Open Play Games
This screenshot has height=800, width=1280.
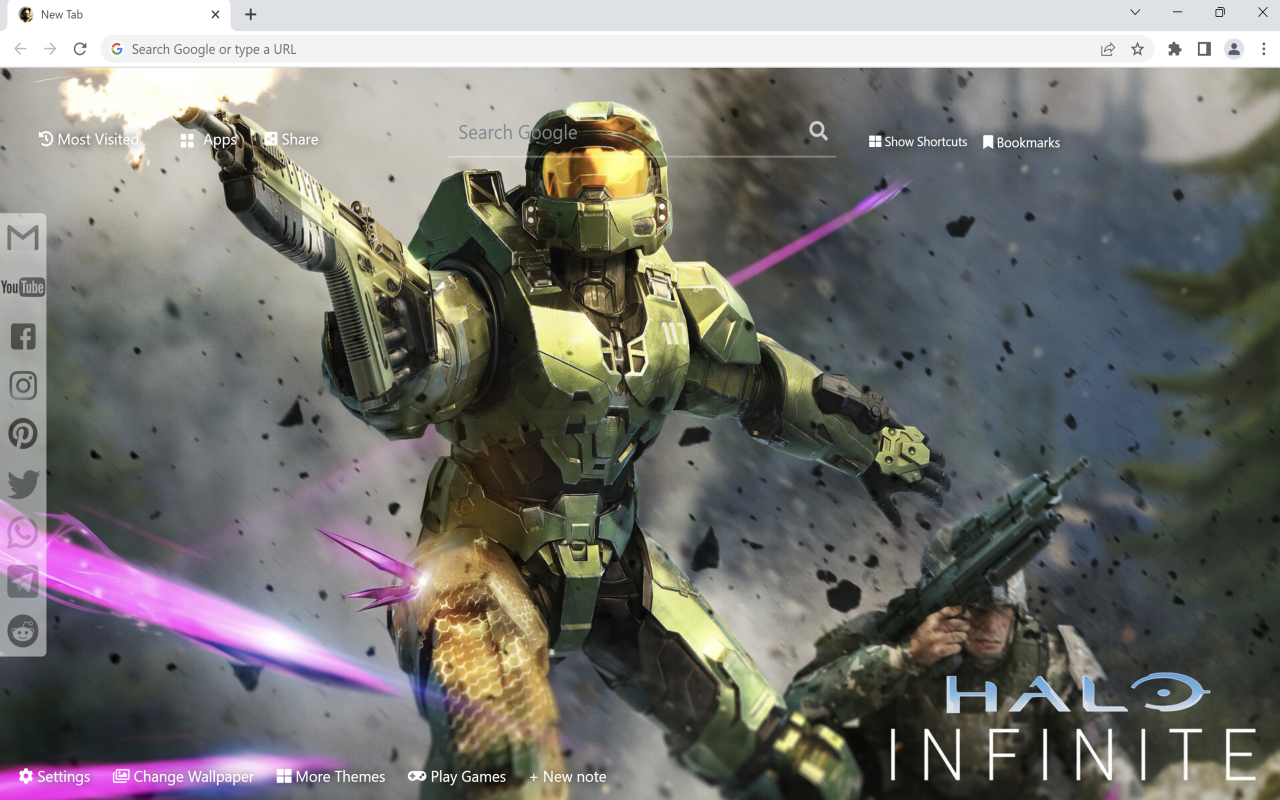[457, 776]
